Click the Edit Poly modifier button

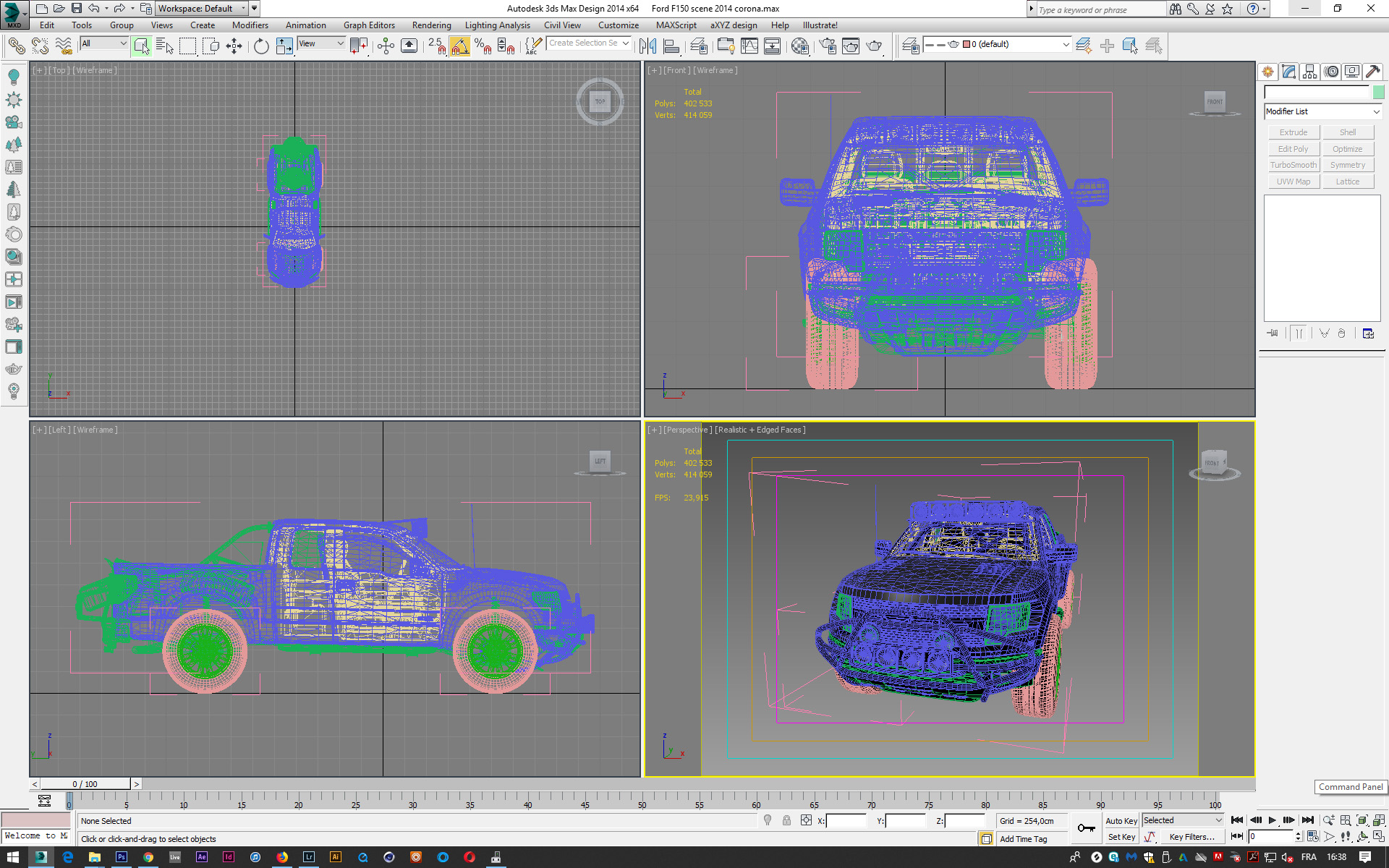point(1294,149)
